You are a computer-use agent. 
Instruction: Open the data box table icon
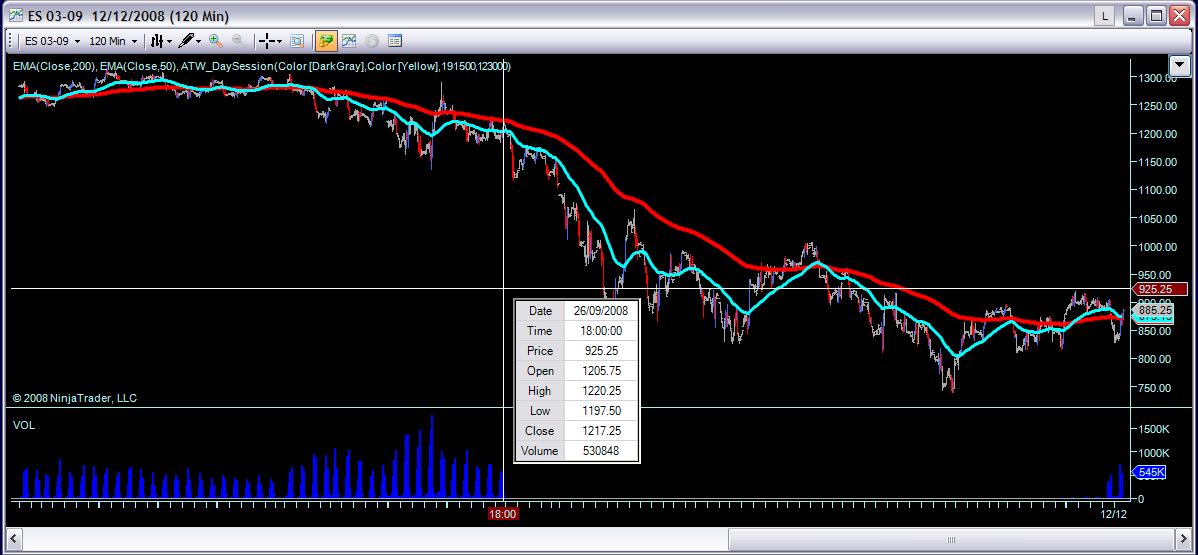395,41
